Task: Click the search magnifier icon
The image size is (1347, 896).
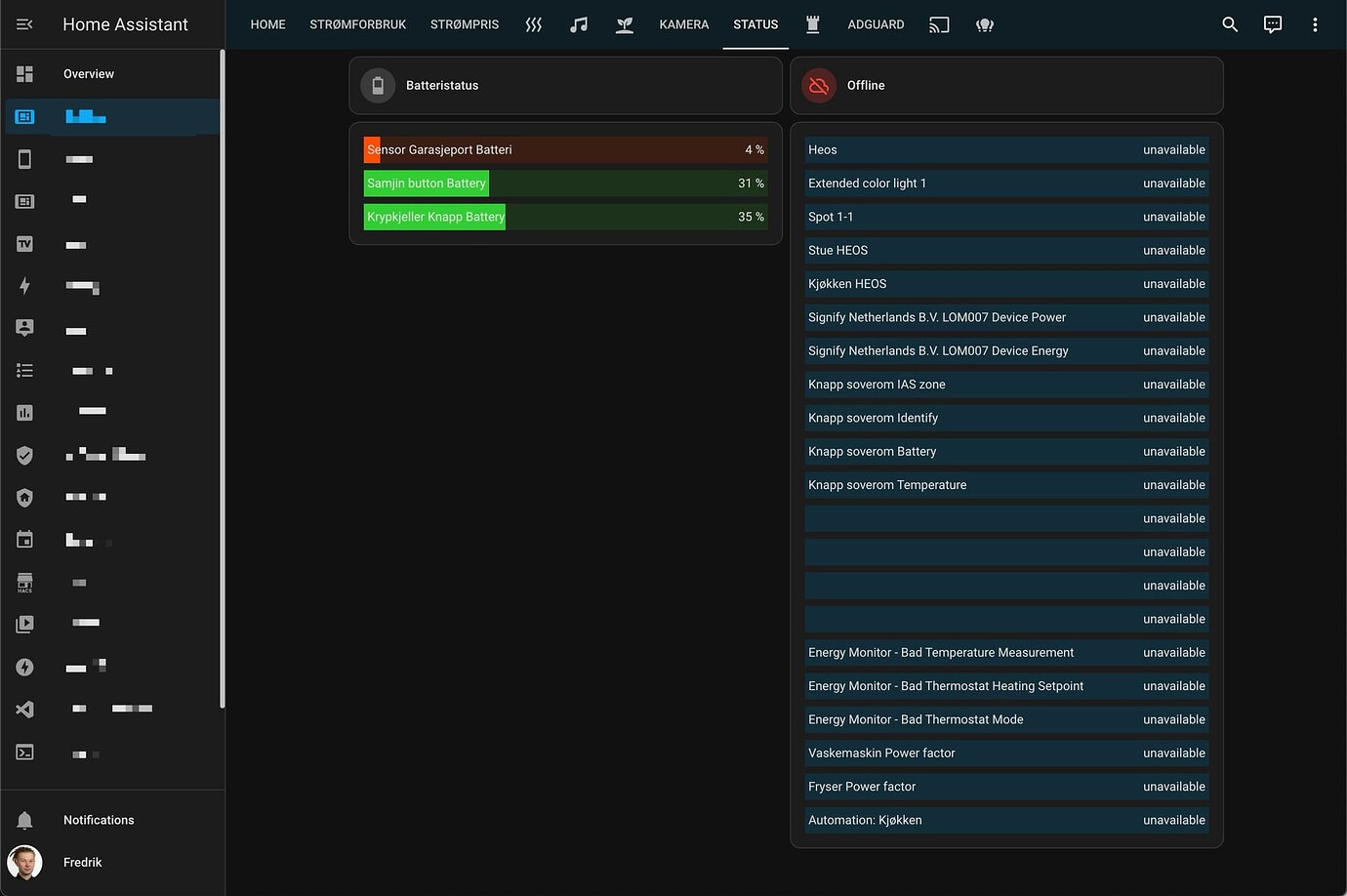Action: coord(1229,24)
